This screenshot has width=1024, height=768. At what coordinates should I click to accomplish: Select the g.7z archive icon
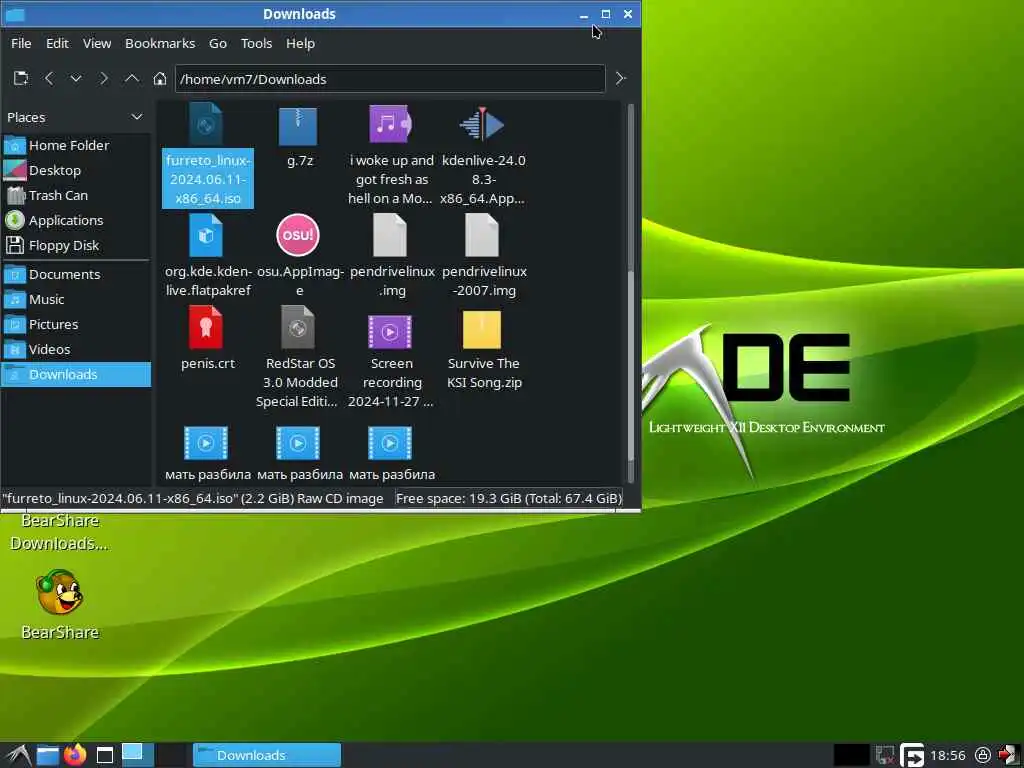point(298,126)
